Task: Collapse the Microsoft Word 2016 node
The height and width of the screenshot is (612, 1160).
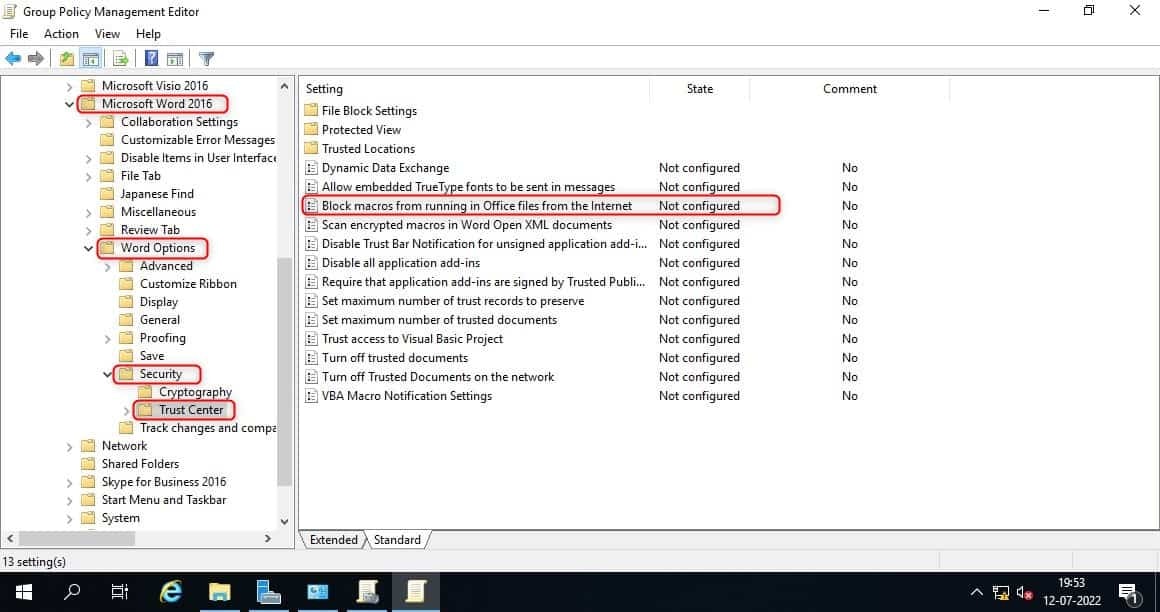Action: click(x=70, y=104)
